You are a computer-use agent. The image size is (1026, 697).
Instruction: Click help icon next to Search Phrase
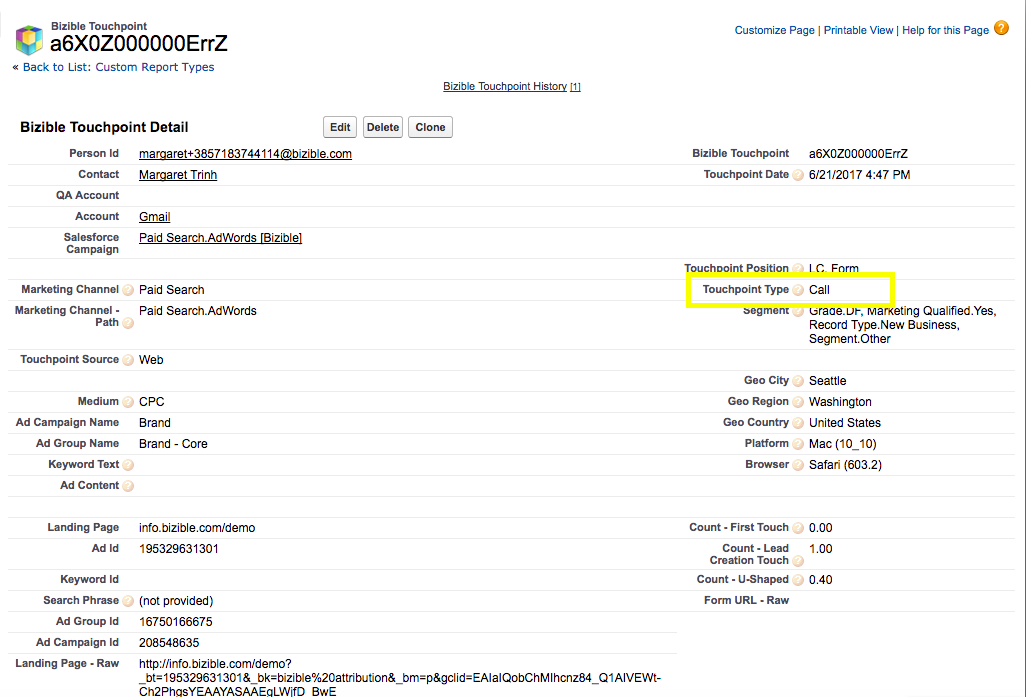[x=128, y=601]
